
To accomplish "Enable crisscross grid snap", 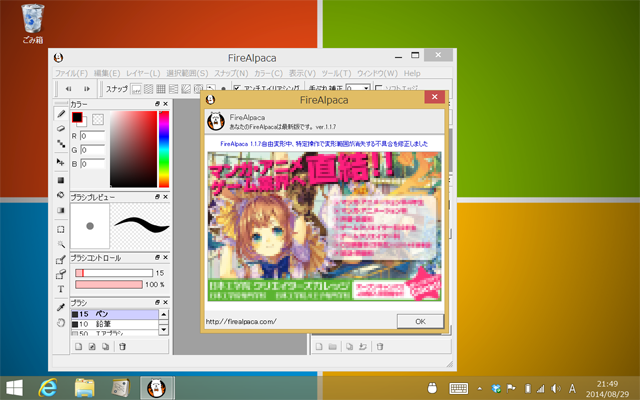I will click(161, 89).
